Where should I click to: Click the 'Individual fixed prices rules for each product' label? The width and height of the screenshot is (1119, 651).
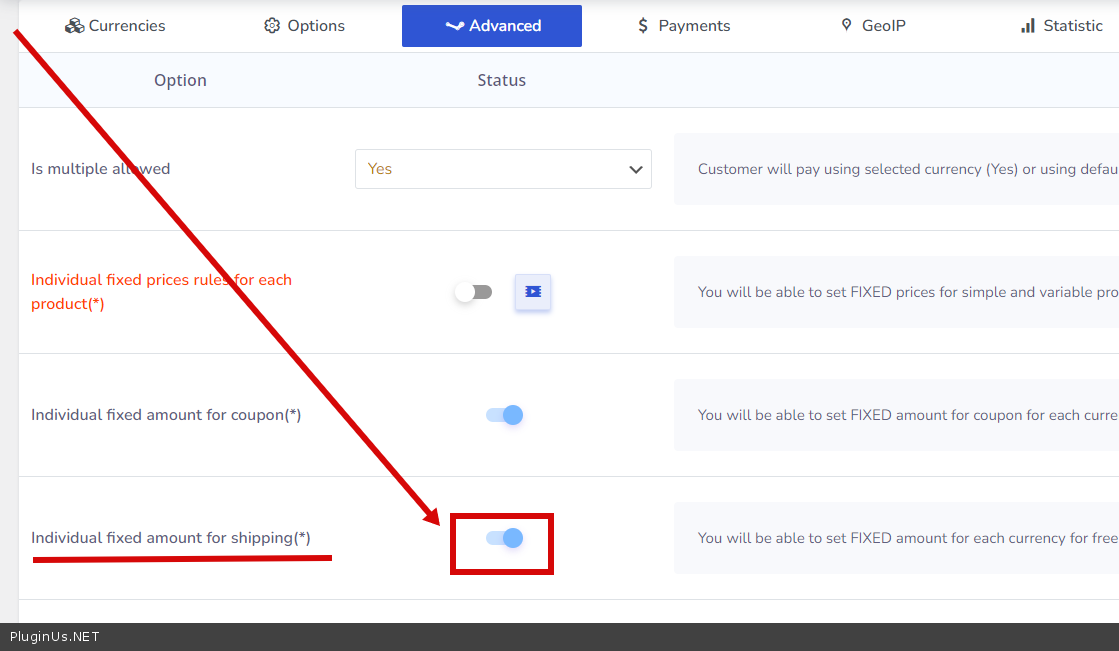pos(161,292)
